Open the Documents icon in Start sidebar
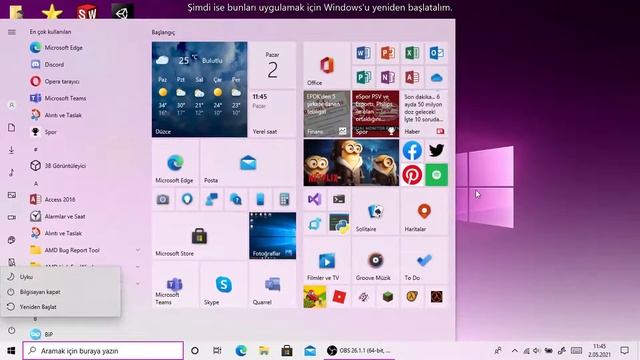 11,128
